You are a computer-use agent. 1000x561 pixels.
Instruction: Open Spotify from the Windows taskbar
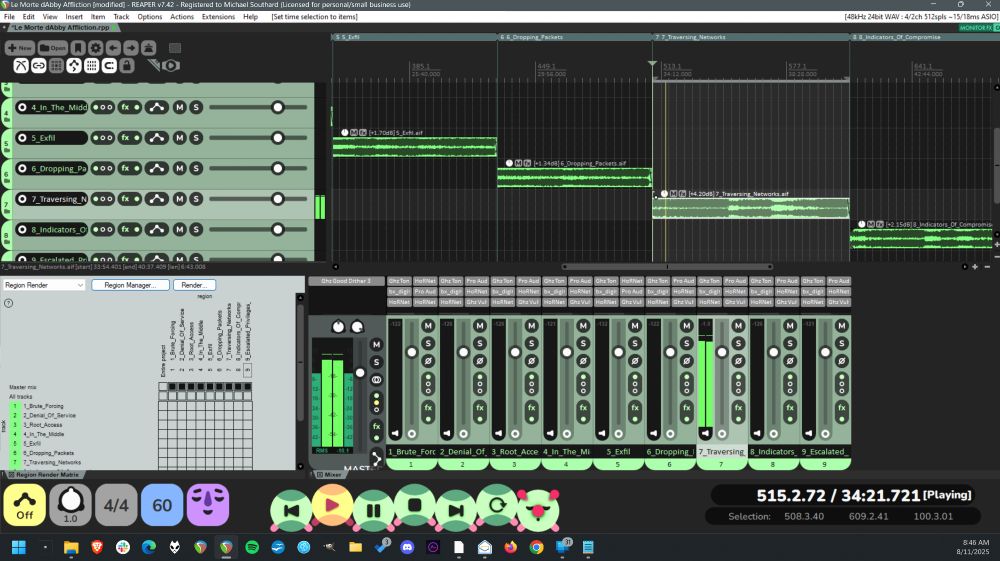coord(252,547)
